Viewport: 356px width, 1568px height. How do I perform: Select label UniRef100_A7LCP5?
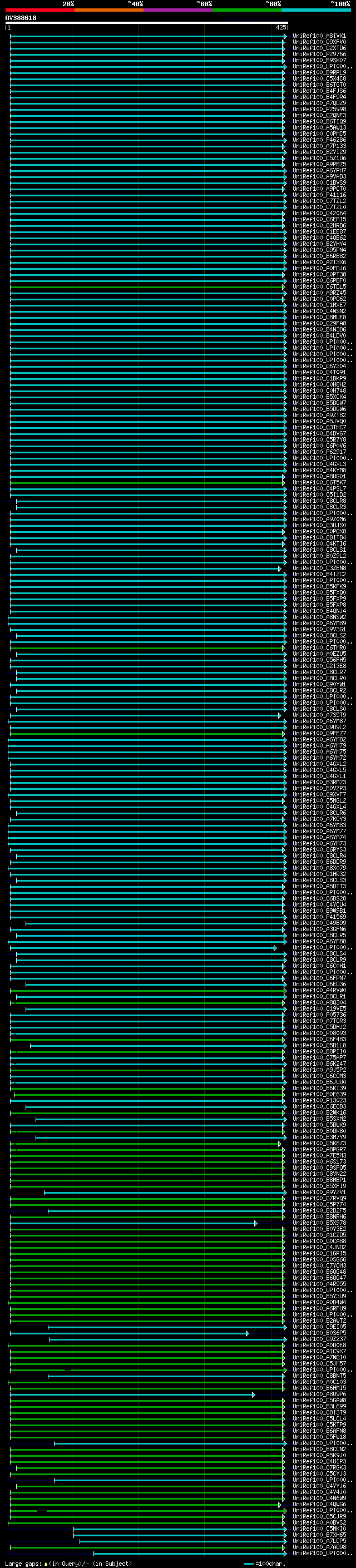tap(319, 1541)
